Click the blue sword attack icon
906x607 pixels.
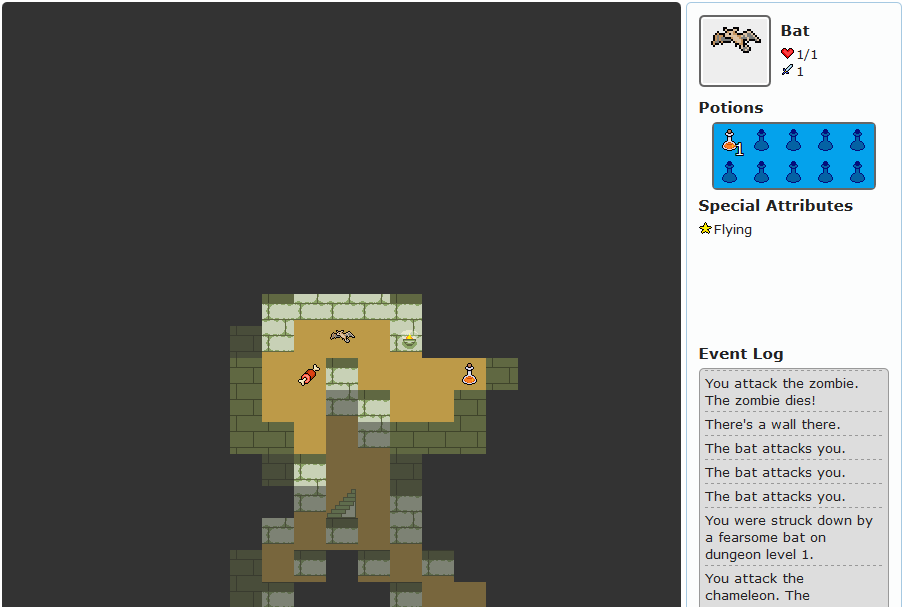click(787, 71)
